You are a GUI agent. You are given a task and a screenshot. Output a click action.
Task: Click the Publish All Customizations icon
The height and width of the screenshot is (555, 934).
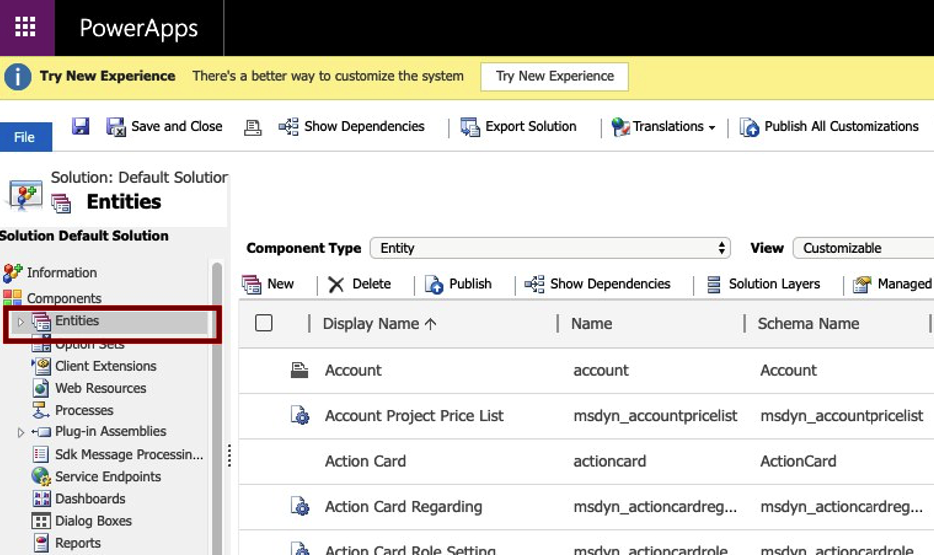[749, 127]
